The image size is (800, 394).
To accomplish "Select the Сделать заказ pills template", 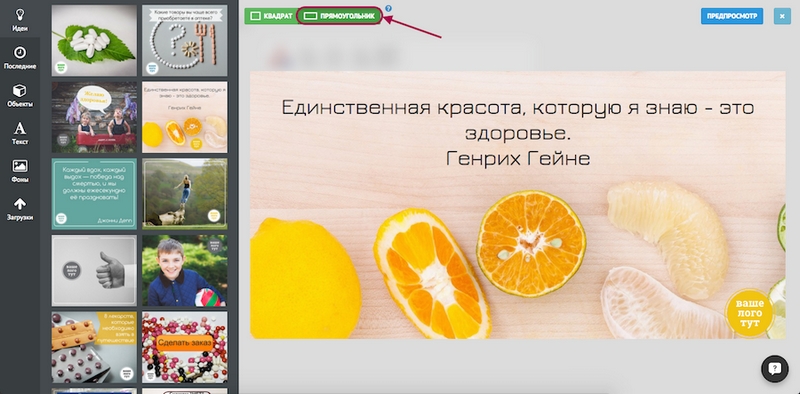I will 185,347.
